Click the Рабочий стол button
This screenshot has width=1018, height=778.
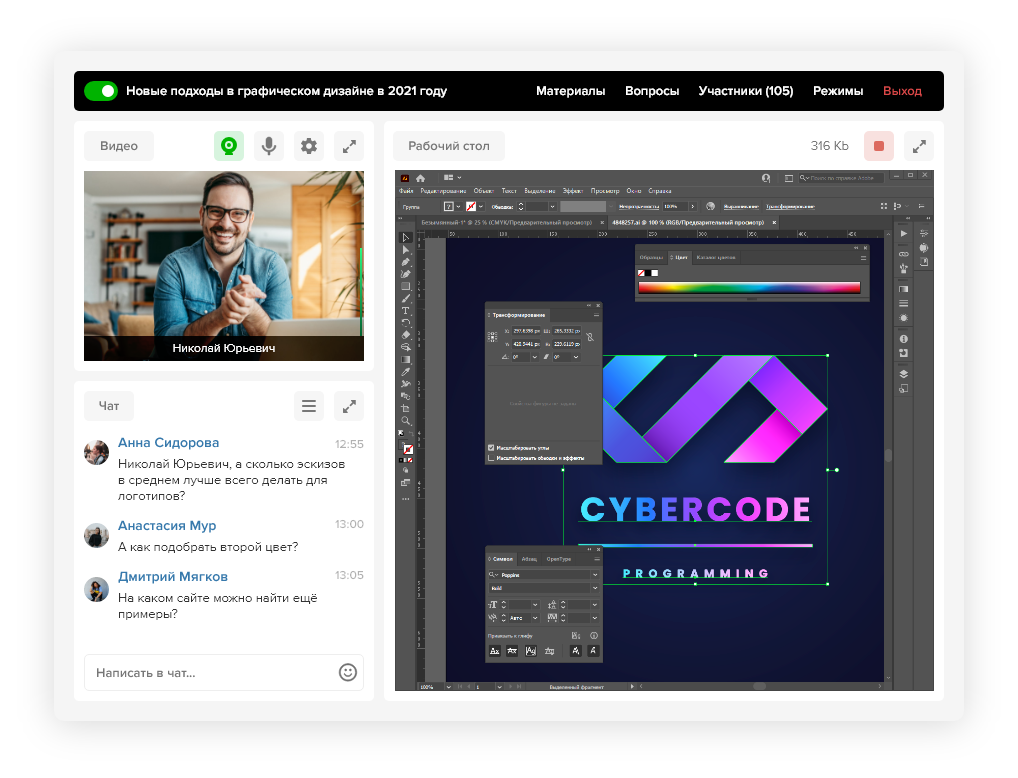pos(449,146)
